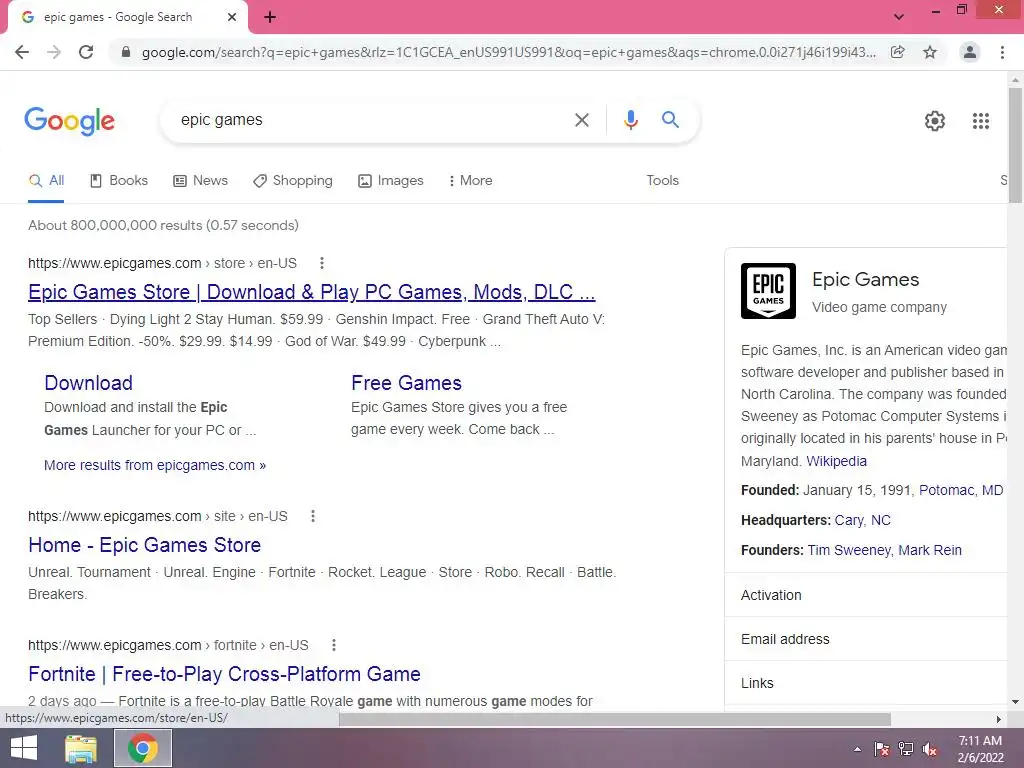
Task: Click the taskbar clock showing 7:11 AM
Action: [980, 749]
